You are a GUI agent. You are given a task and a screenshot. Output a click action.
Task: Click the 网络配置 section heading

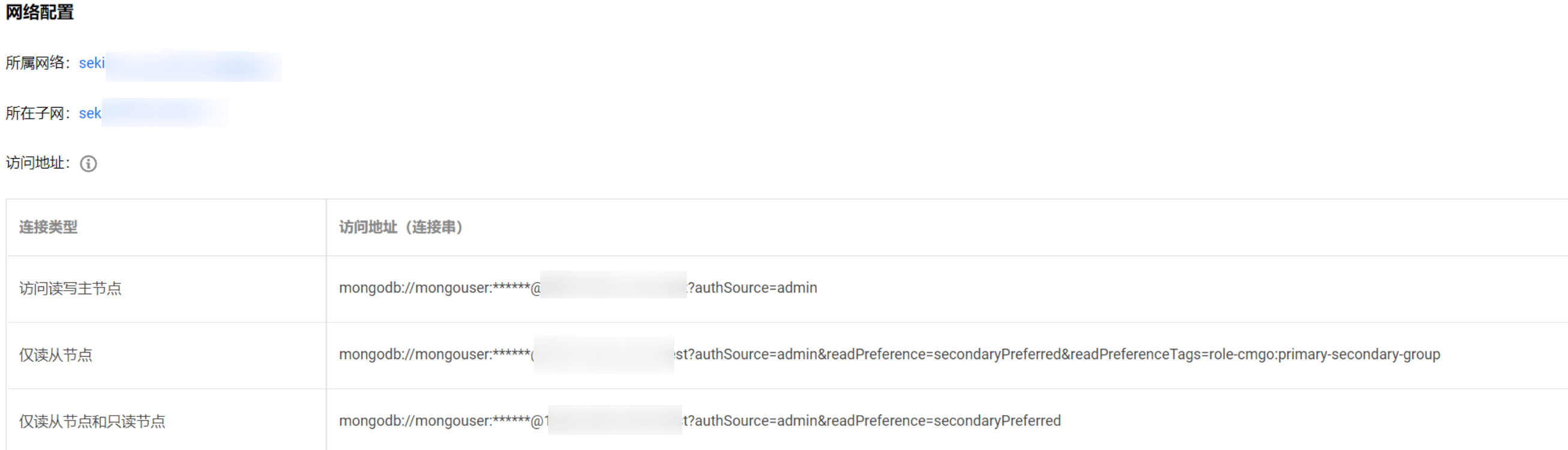(x=40, y=12)
